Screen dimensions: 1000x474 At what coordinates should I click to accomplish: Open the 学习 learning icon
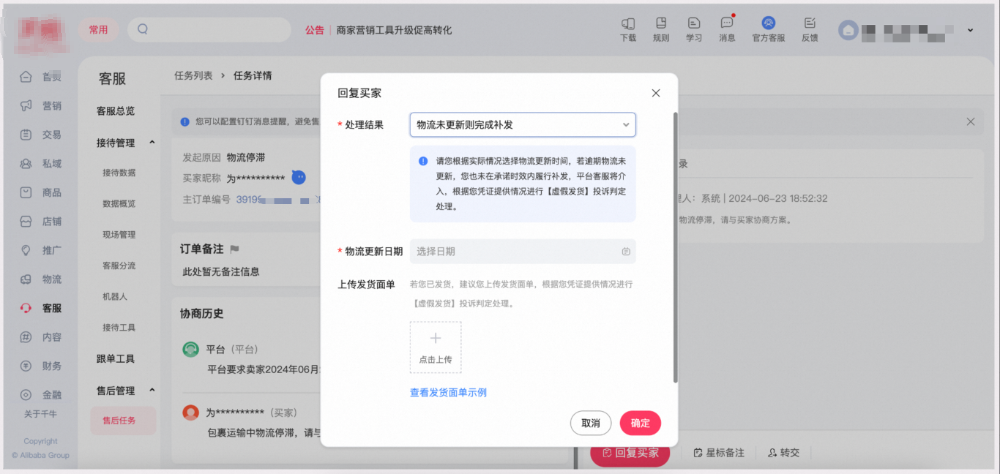694,29
